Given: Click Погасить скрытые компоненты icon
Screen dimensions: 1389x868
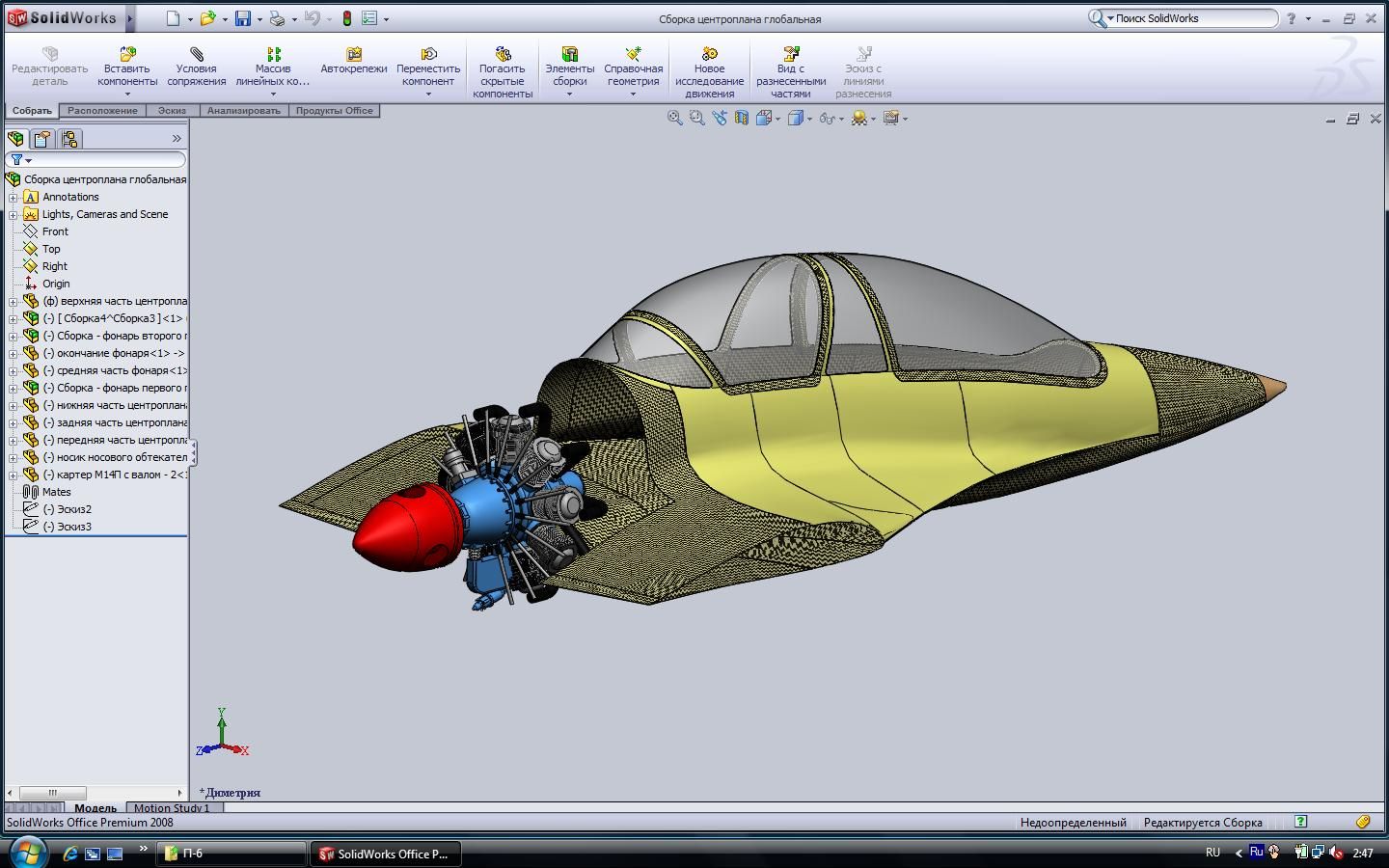Looking at the screenshot, I should pos(503,54).
